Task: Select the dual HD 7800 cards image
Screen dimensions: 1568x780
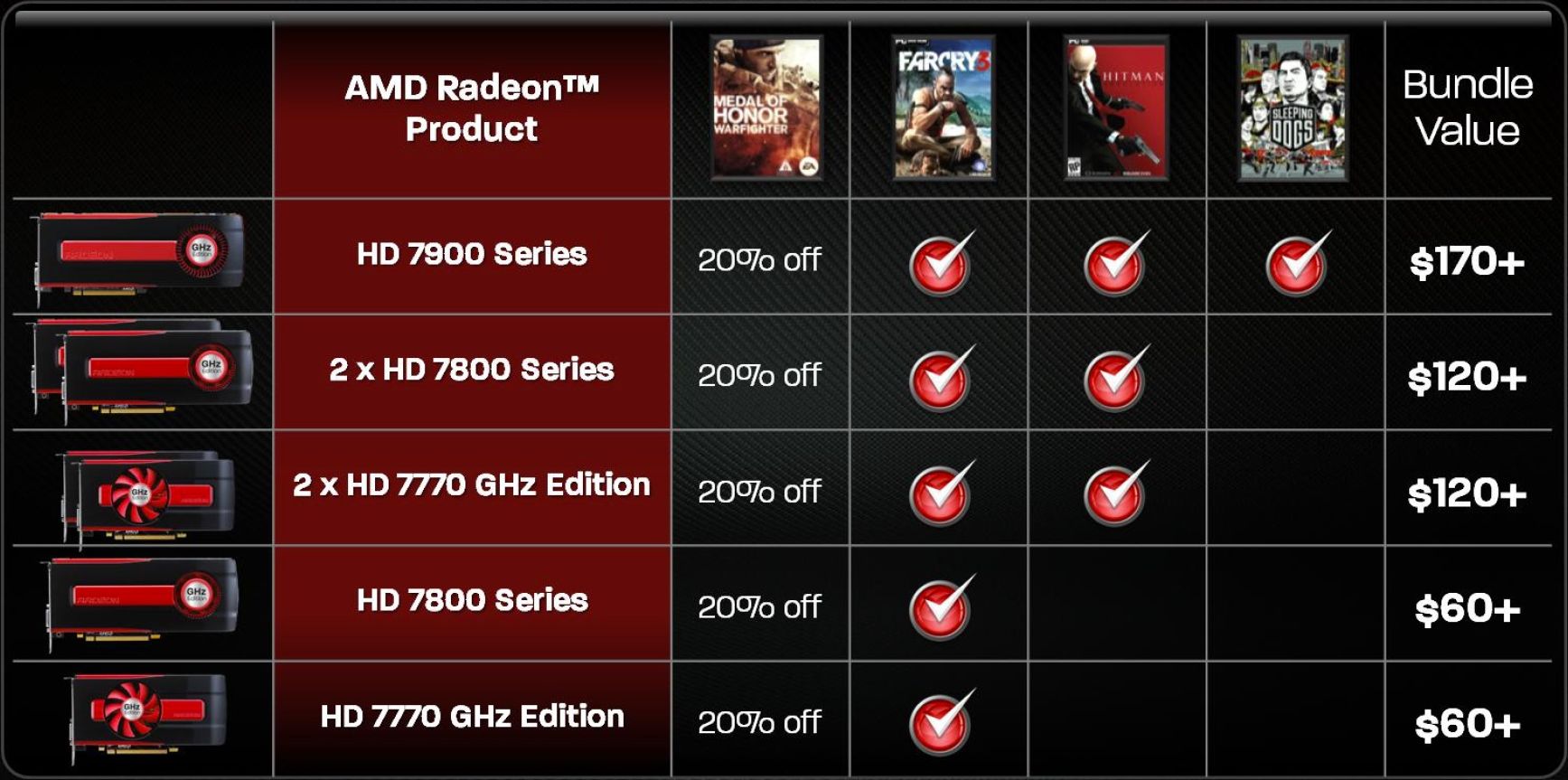Action: pyautogui.click(x=142, y=370)
